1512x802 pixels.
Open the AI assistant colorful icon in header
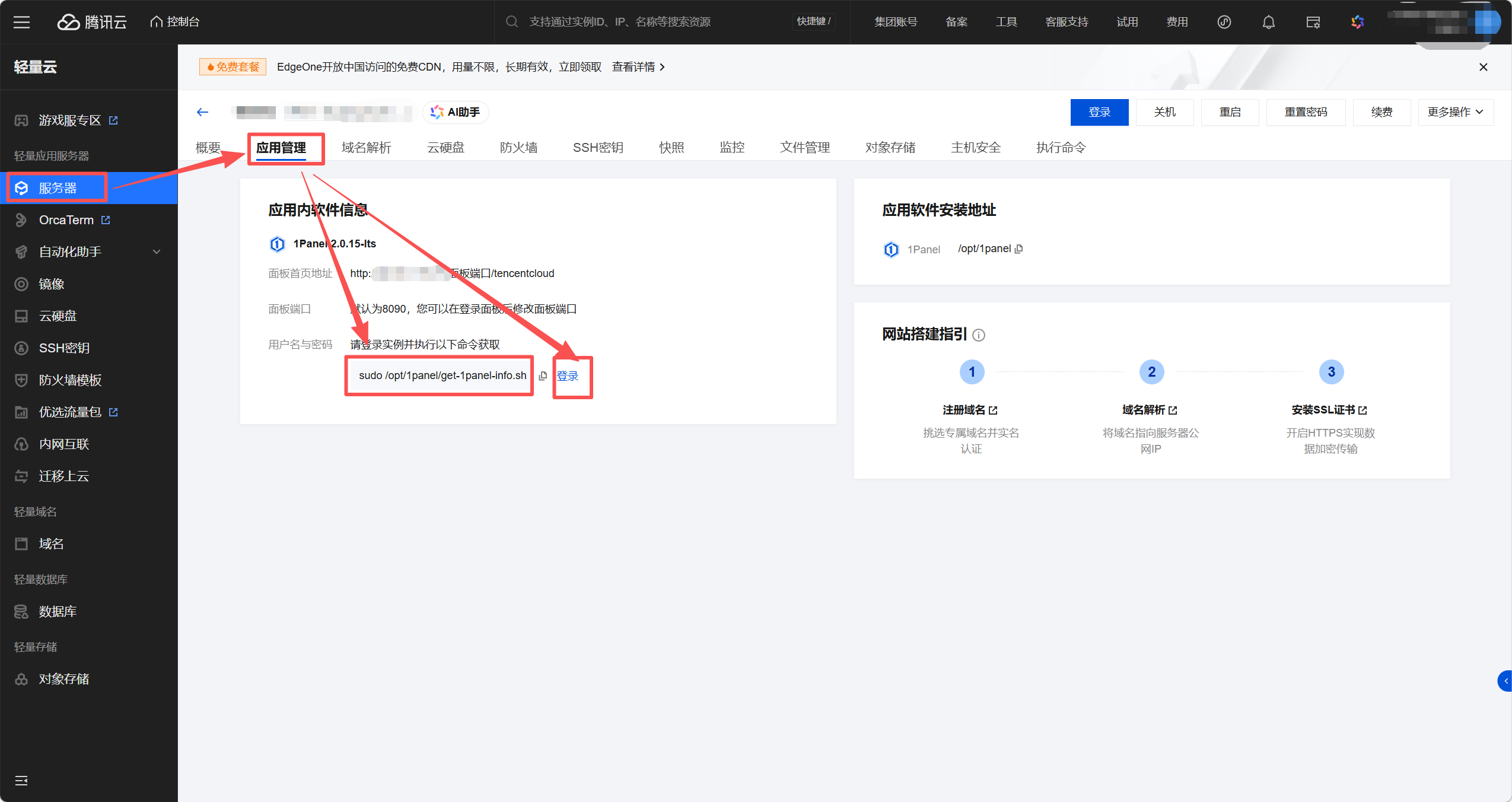(x=1357, y=22)
